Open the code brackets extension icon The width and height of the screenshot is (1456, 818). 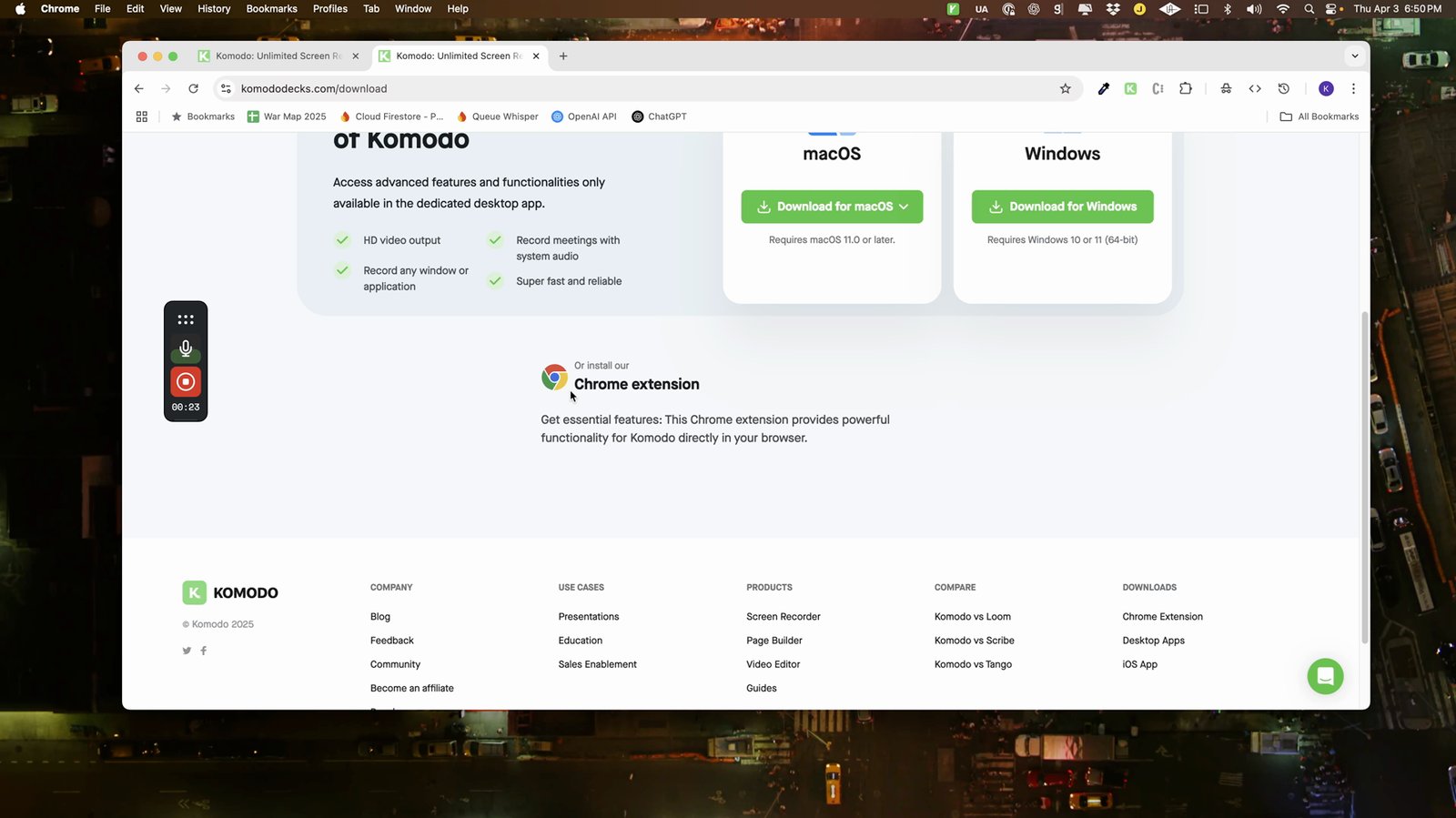[1255, 88]
